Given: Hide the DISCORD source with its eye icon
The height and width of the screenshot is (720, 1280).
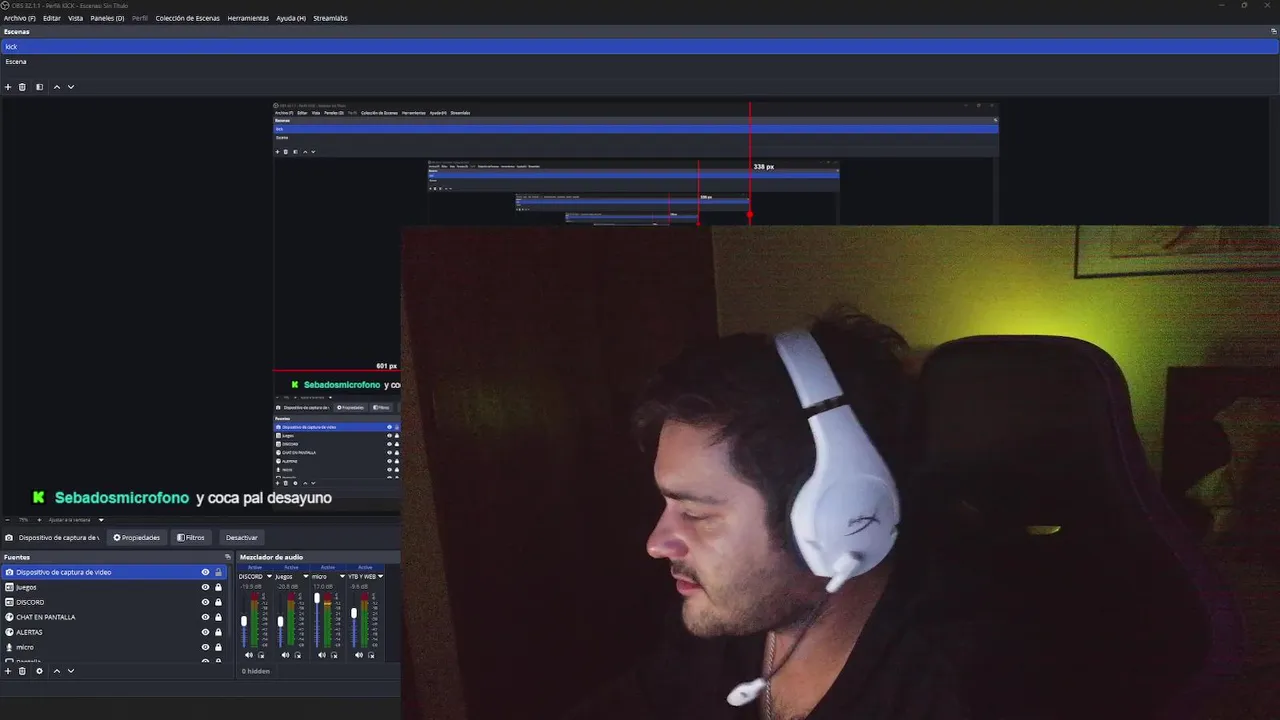Looking at the screenshot, I should (x=205, y=602).
